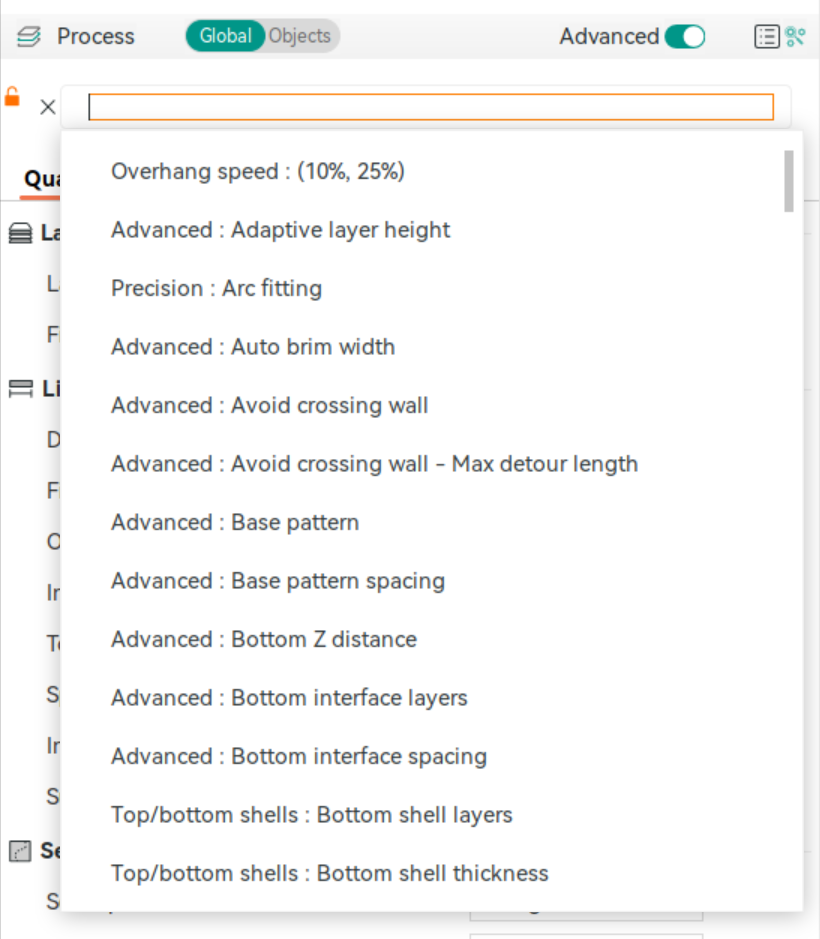Screen dimensions: 820x939
Task: Choose Advanced : Adaptive layer height result
Action: click(280, 230)
